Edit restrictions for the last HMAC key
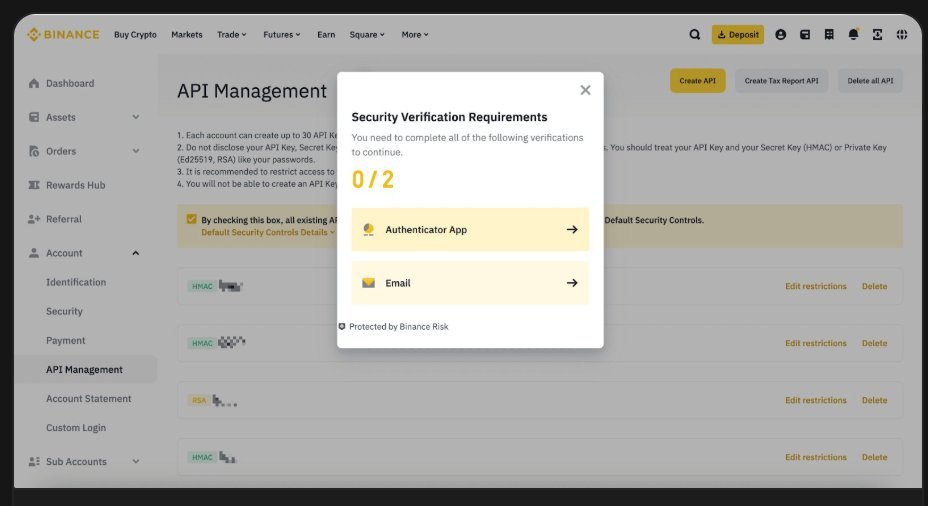Viewport: 928px width, 506px height. point(816,457)
